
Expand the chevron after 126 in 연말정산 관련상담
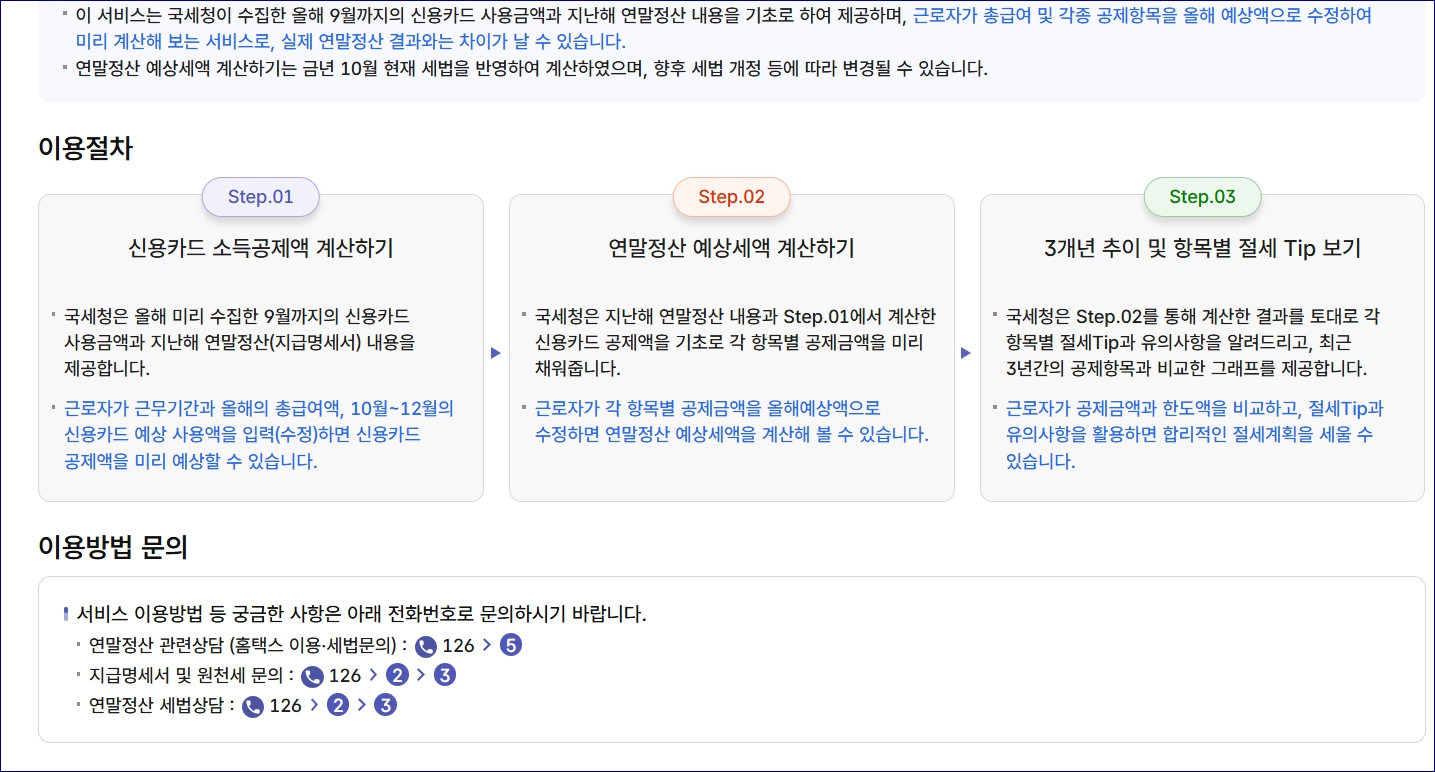[487, 646]
